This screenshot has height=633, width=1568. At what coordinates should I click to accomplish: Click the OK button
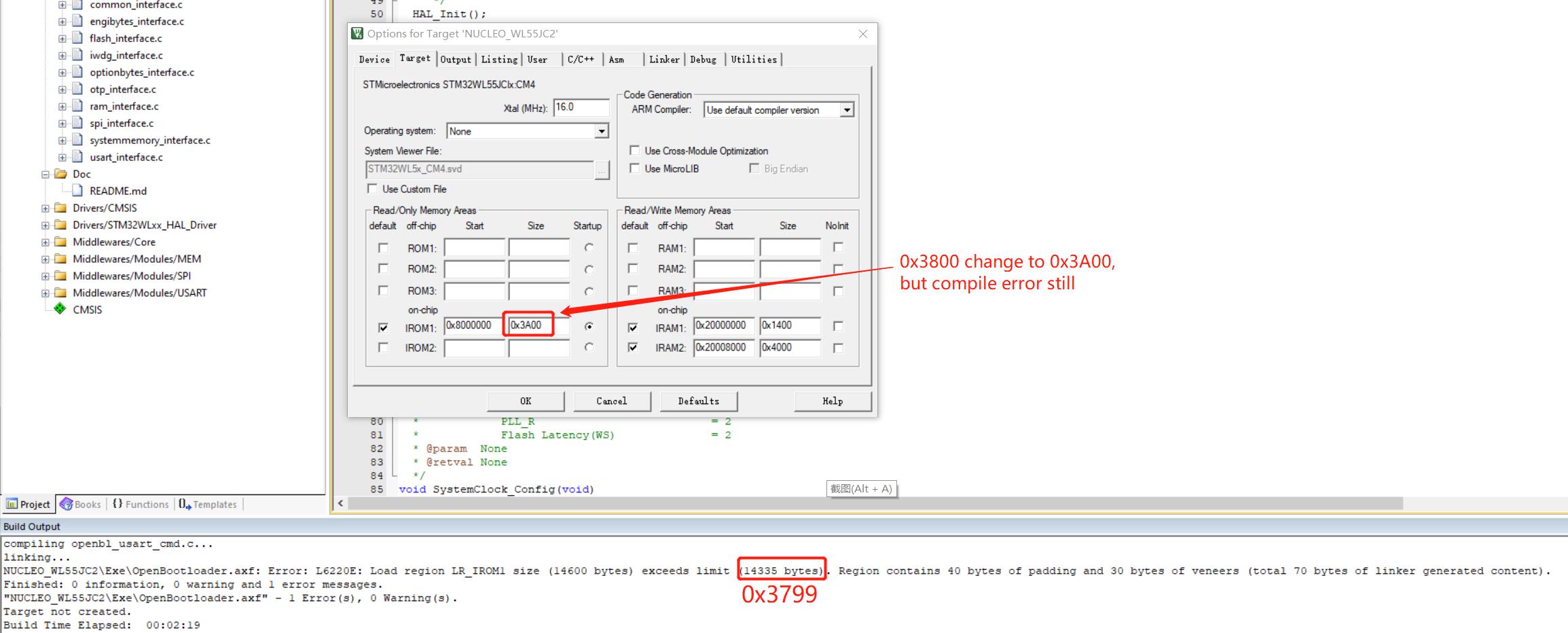point(526,401)
